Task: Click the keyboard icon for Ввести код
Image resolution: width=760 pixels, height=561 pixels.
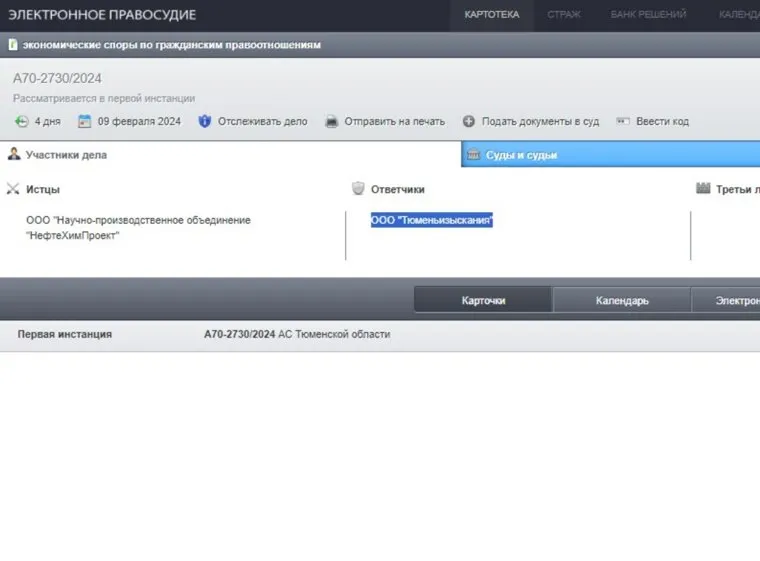Action: pyautogui.click(x=622, y=122)
